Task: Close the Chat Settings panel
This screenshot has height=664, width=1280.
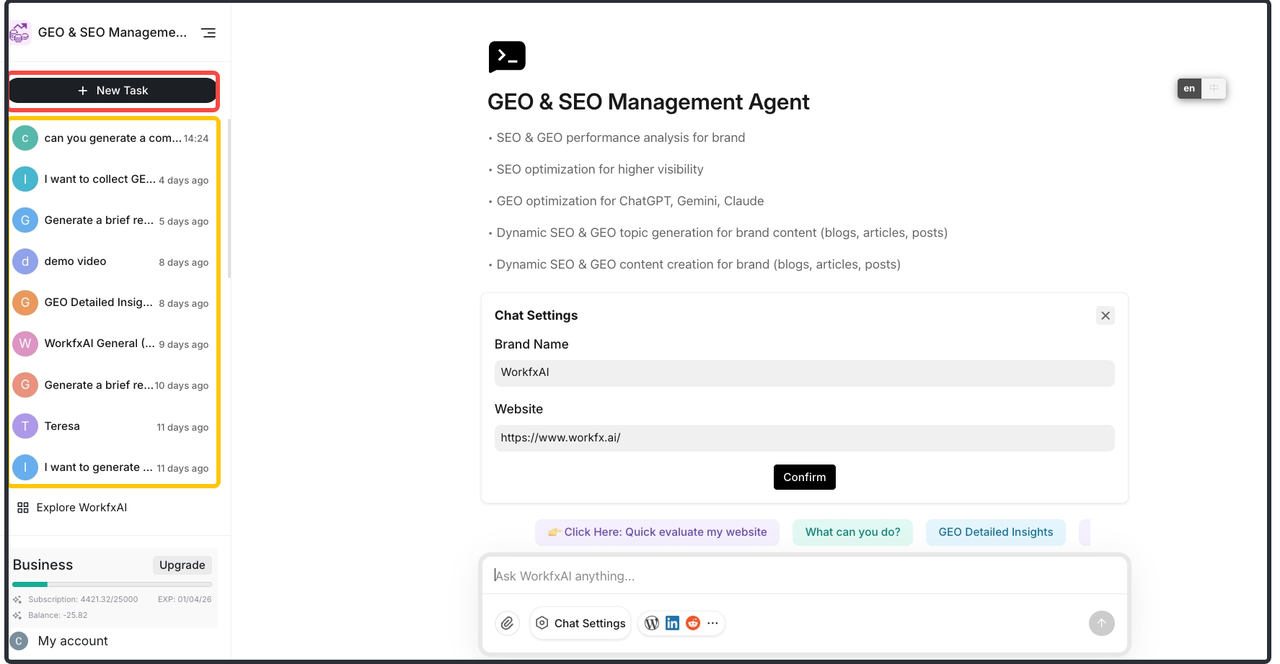Action: (1105, 316)
